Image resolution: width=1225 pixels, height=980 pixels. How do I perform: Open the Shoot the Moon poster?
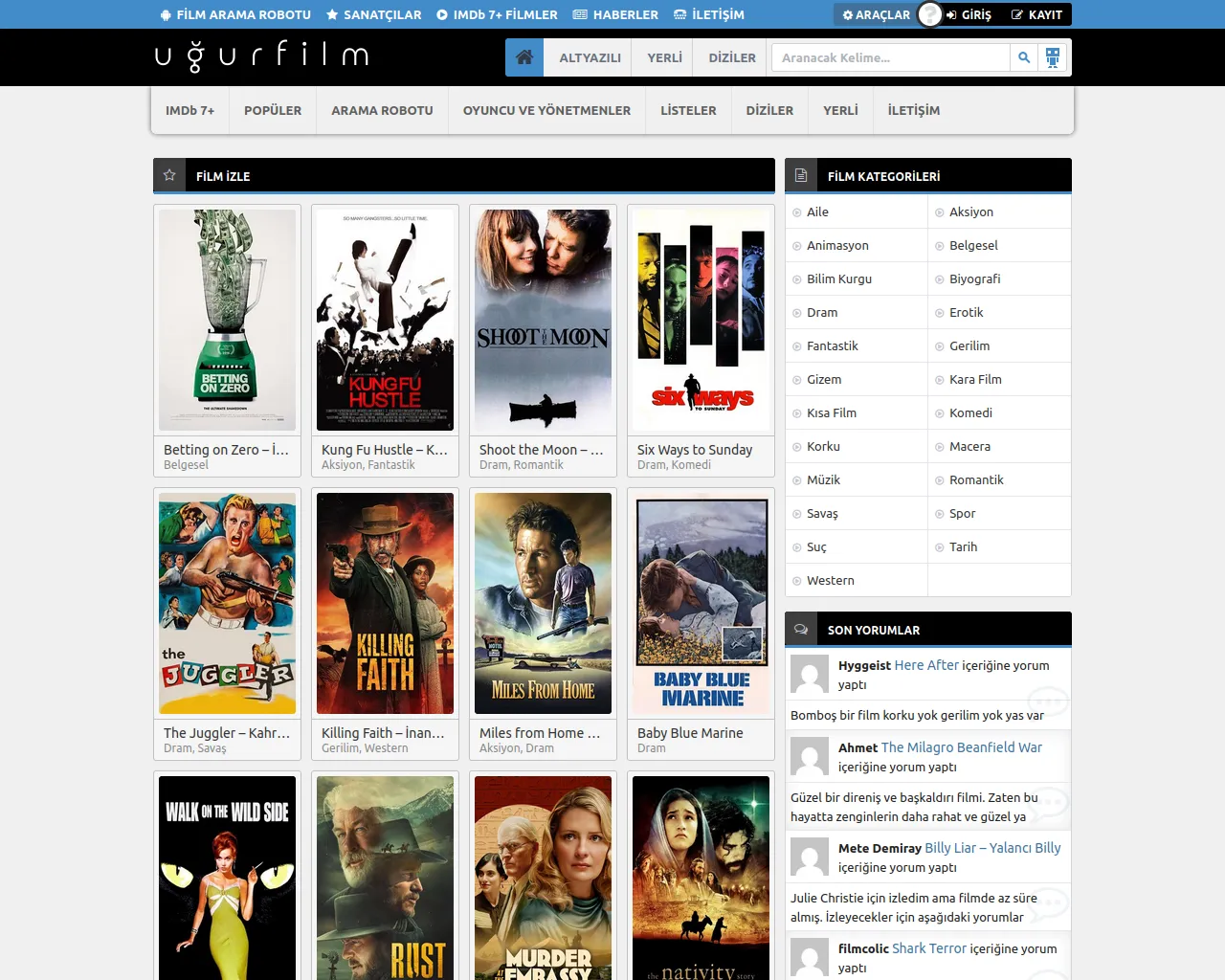tap(543, 320)
